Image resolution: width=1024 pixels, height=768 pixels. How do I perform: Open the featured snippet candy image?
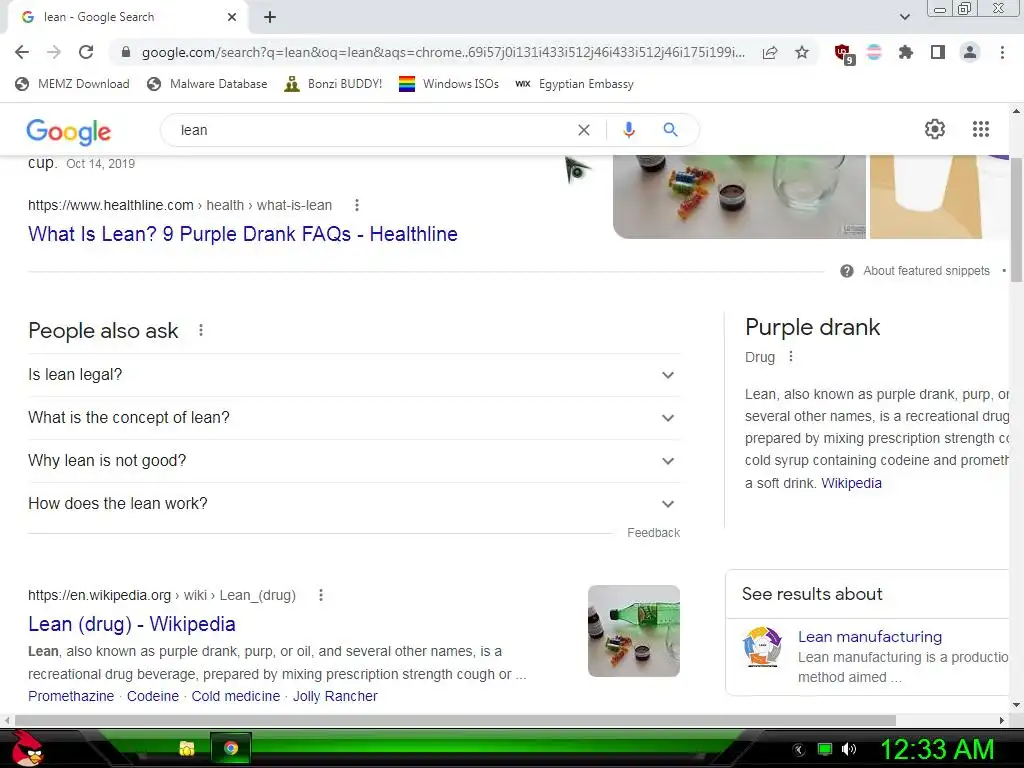point(739,197)
